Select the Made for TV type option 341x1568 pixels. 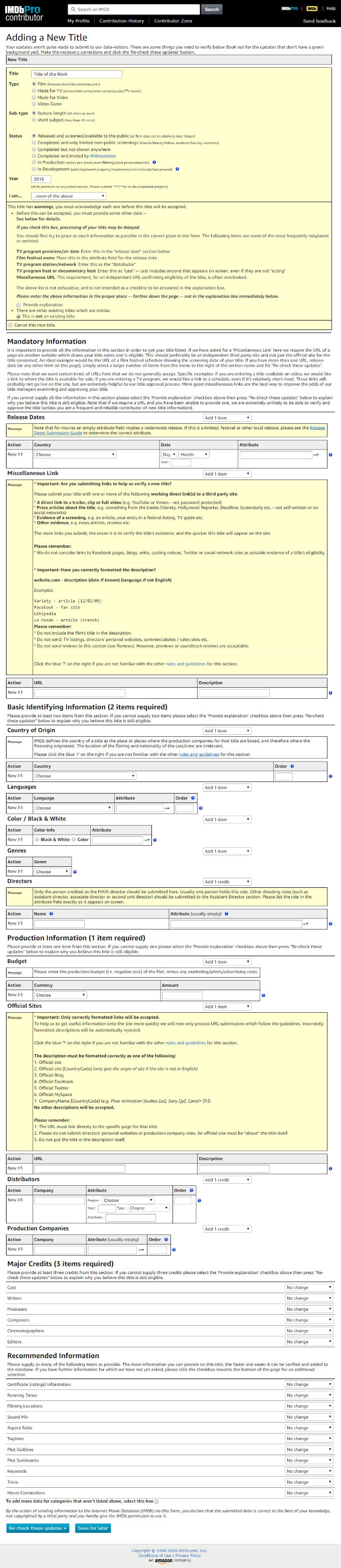pos(34,91)
